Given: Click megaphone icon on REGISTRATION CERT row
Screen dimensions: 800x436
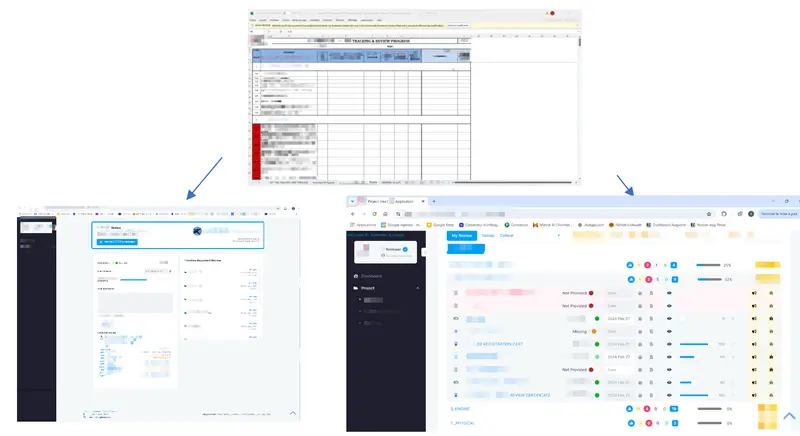Looking at the screenshot, I should click(753, 343).
